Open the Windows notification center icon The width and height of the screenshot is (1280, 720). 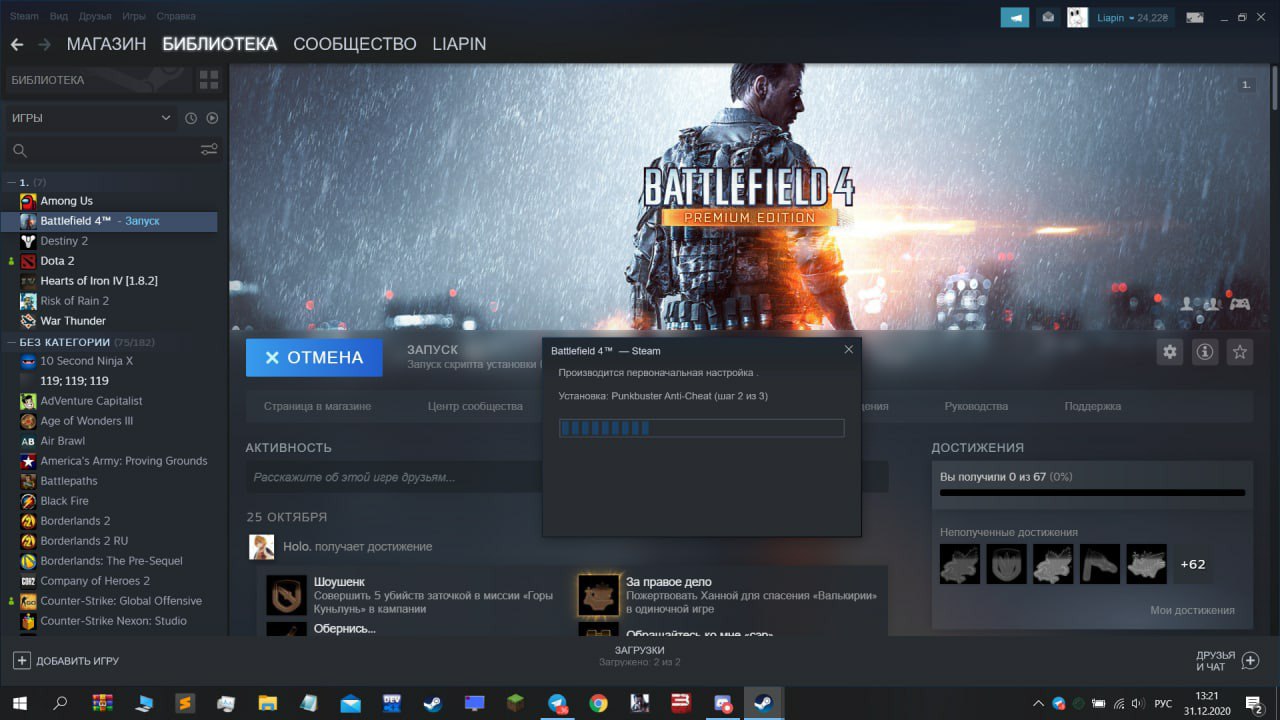(1253, 704)
